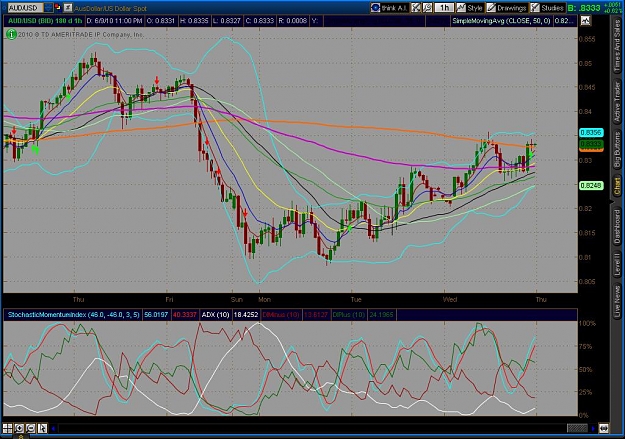
Task: Click the DIPlus (10) study label
Action: click(x=348, y=315)
